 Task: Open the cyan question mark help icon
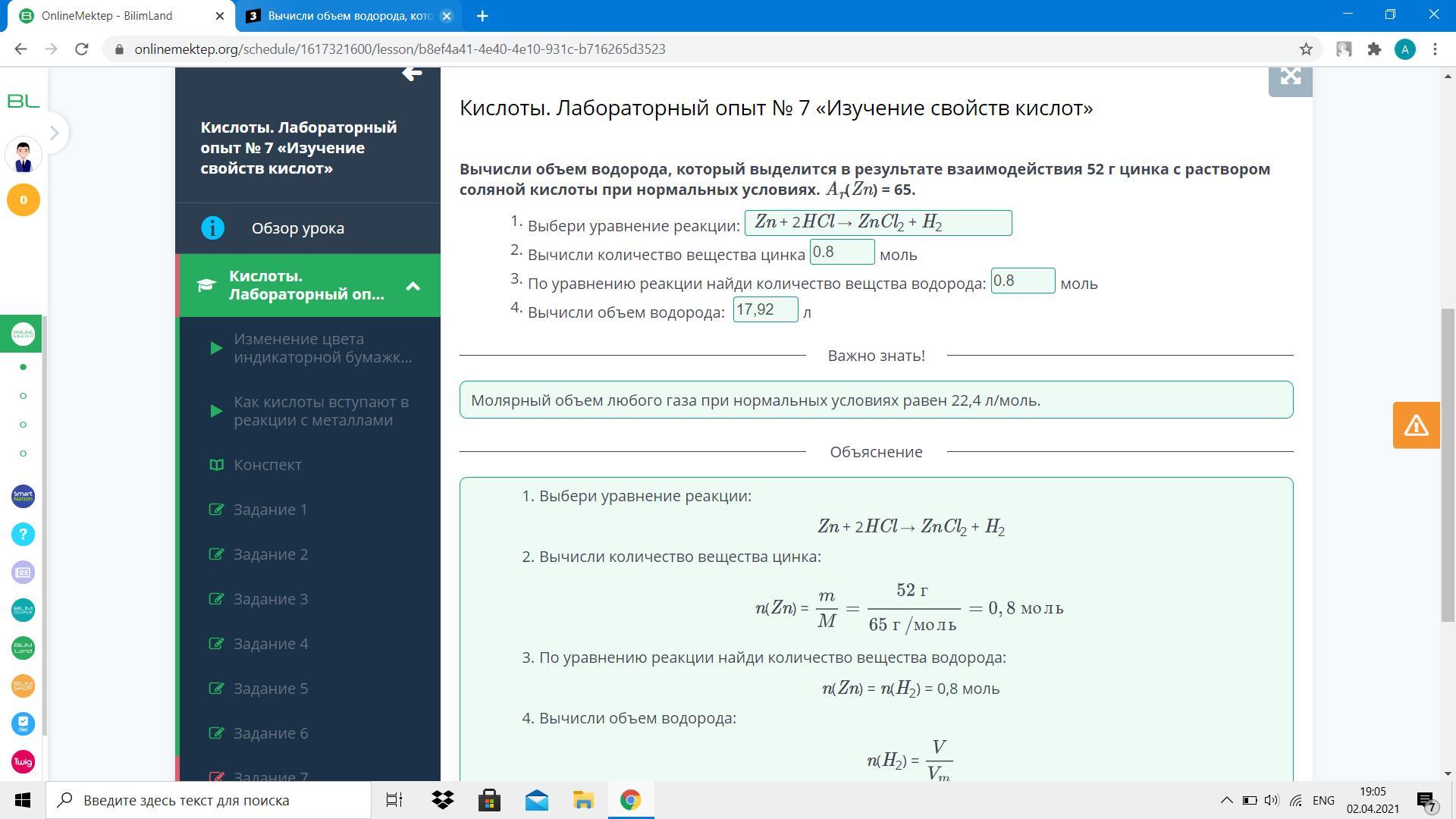(x=23, y=535)
